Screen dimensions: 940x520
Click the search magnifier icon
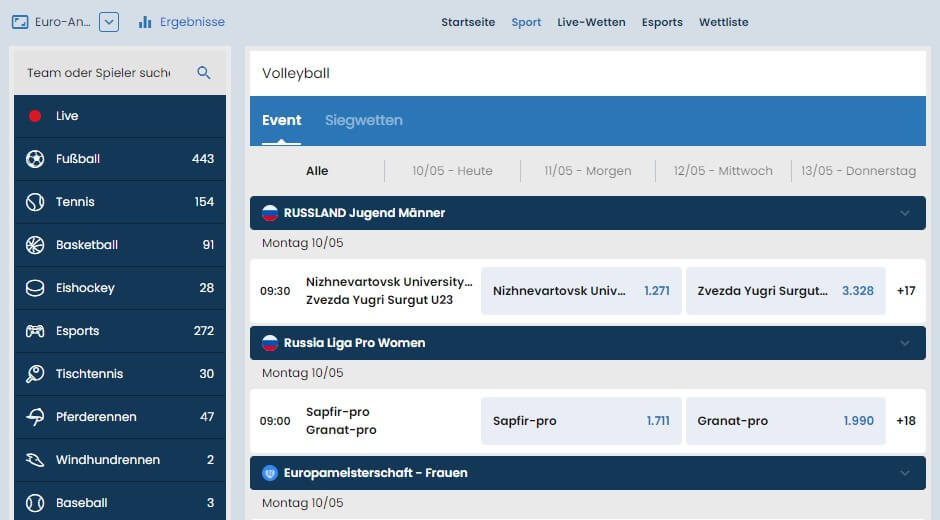[x=204, y=73]
